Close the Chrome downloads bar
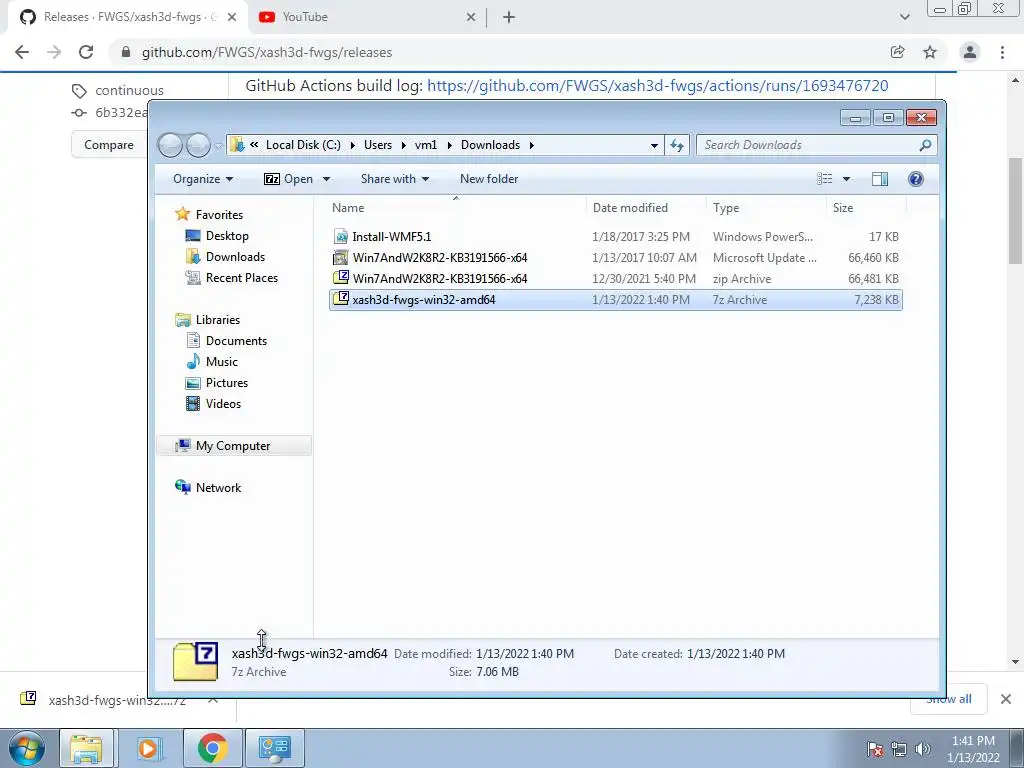Image resolution: width=1024 pixels, height=768 pixels. click(1006, 699)
